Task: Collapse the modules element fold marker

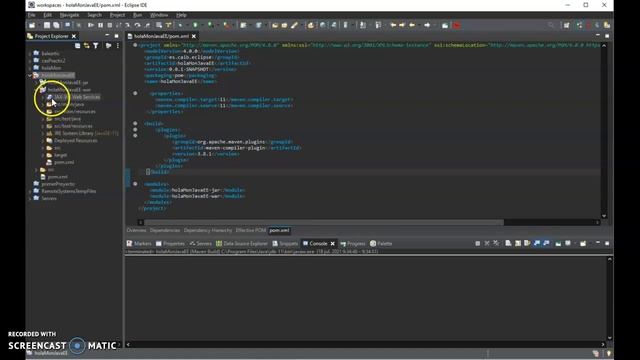Action: [x=135, y=184]
